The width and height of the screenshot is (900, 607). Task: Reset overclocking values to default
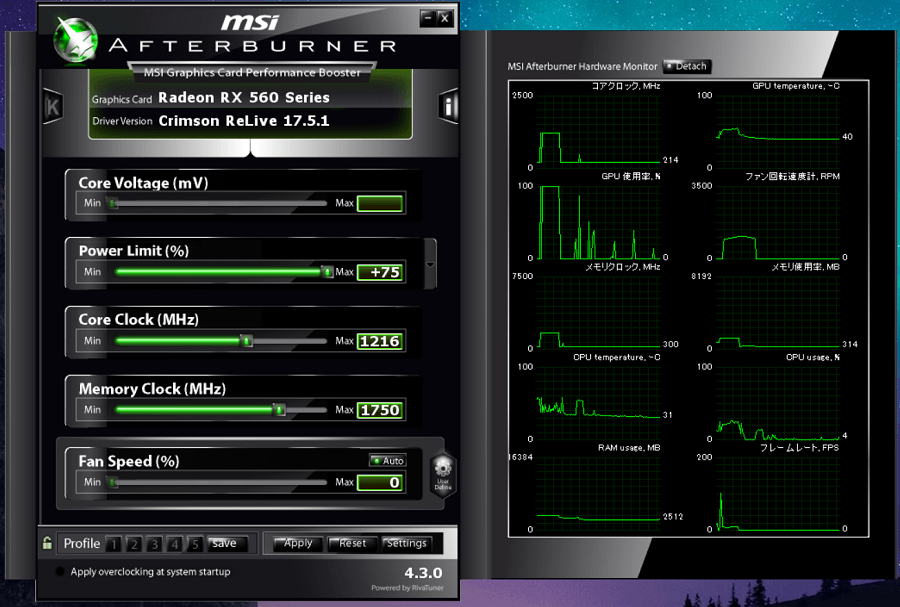pyautogui.click(x=352, y=543)
